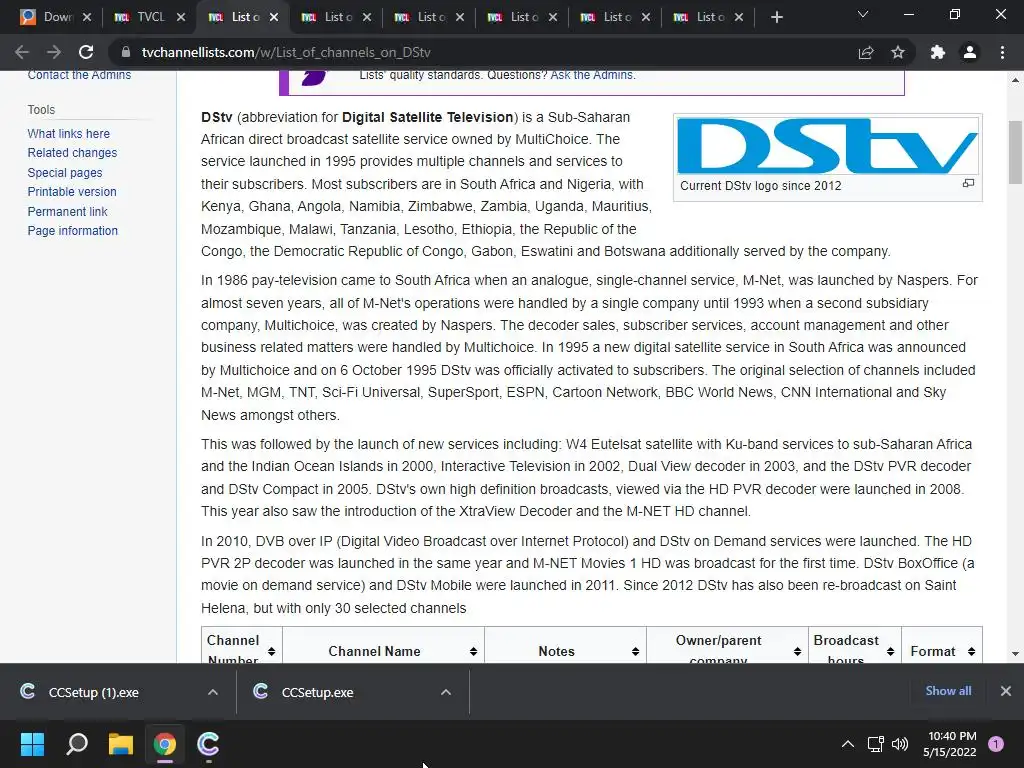
Task: Click the Ask the Admins link
Action: coord(591,74)
